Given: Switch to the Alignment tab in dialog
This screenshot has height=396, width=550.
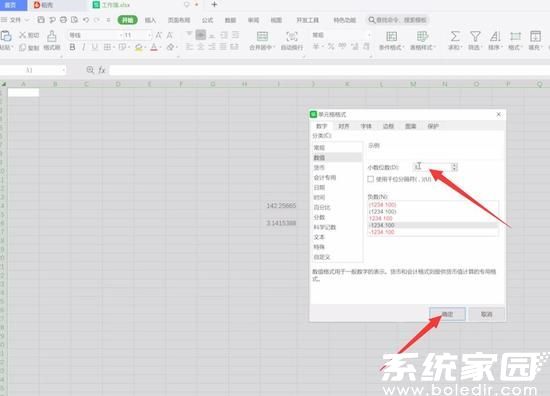Looking at the screenshot, I should pos(343,126).
